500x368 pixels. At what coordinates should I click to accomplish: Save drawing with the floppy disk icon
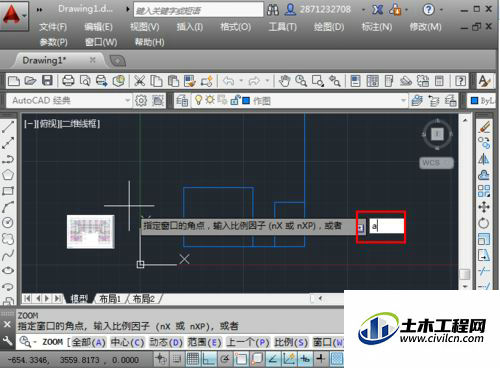(47, 81)
